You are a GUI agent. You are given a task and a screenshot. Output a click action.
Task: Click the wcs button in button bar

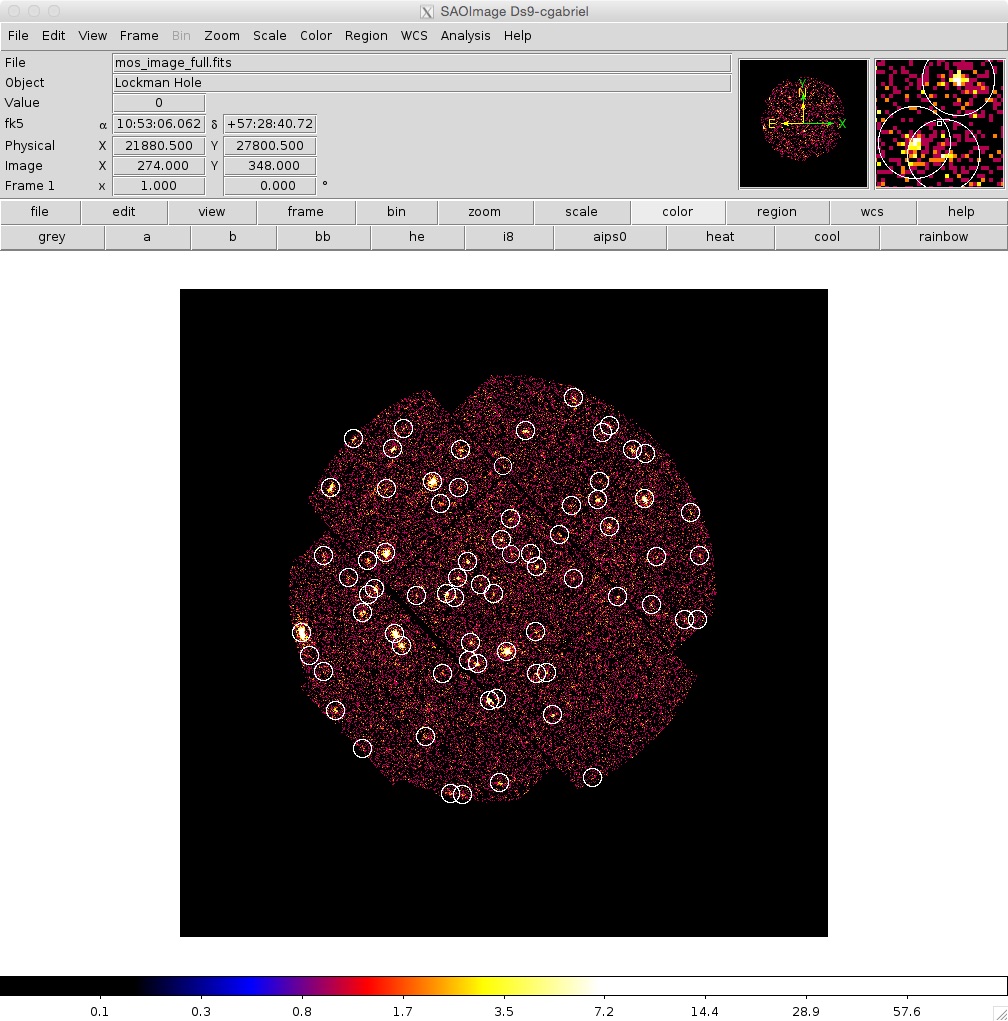pyautogui.click(x=872, y=212)
